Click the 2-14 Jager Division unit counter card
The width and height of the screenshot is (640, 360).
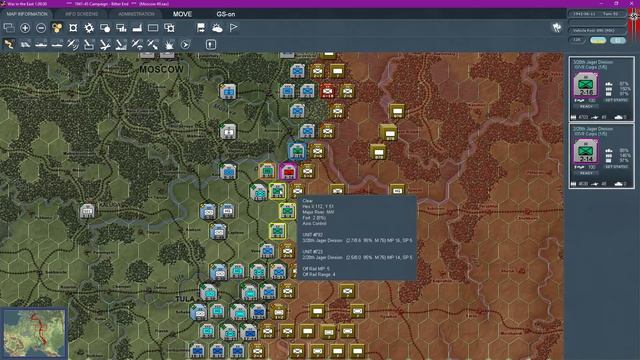[x=586, y=152]
